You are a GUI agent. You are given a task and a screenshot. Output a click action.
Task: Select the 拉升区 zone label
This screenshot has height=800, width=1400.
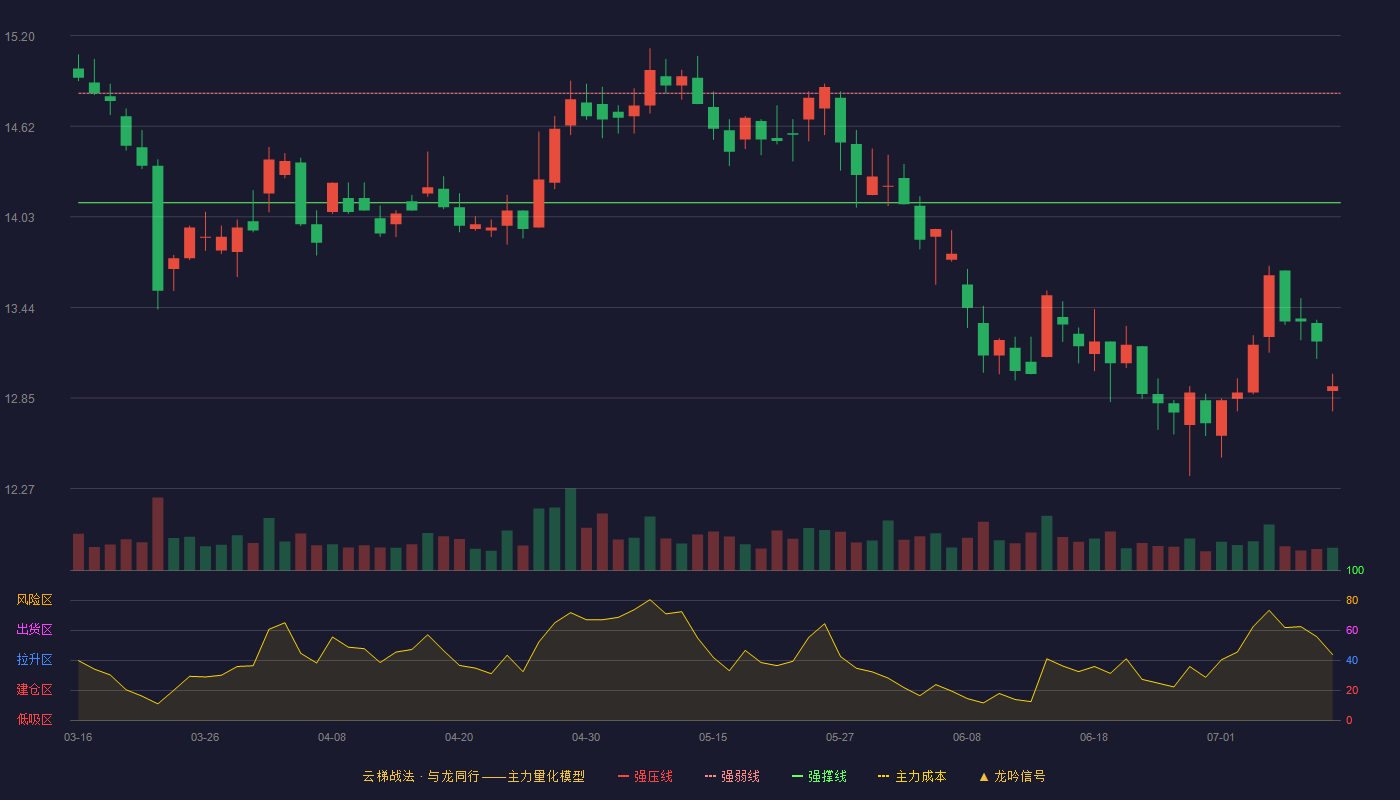pos(34,660)
